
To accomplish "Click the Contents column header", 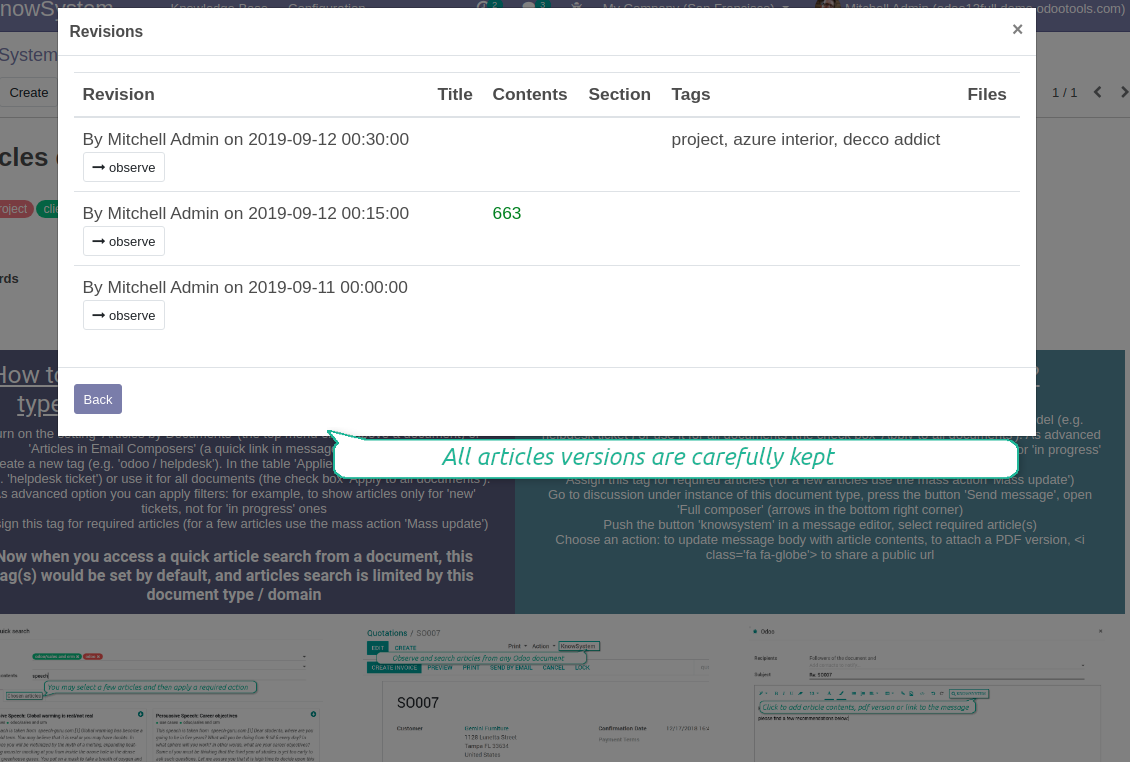I will point(530,94).
